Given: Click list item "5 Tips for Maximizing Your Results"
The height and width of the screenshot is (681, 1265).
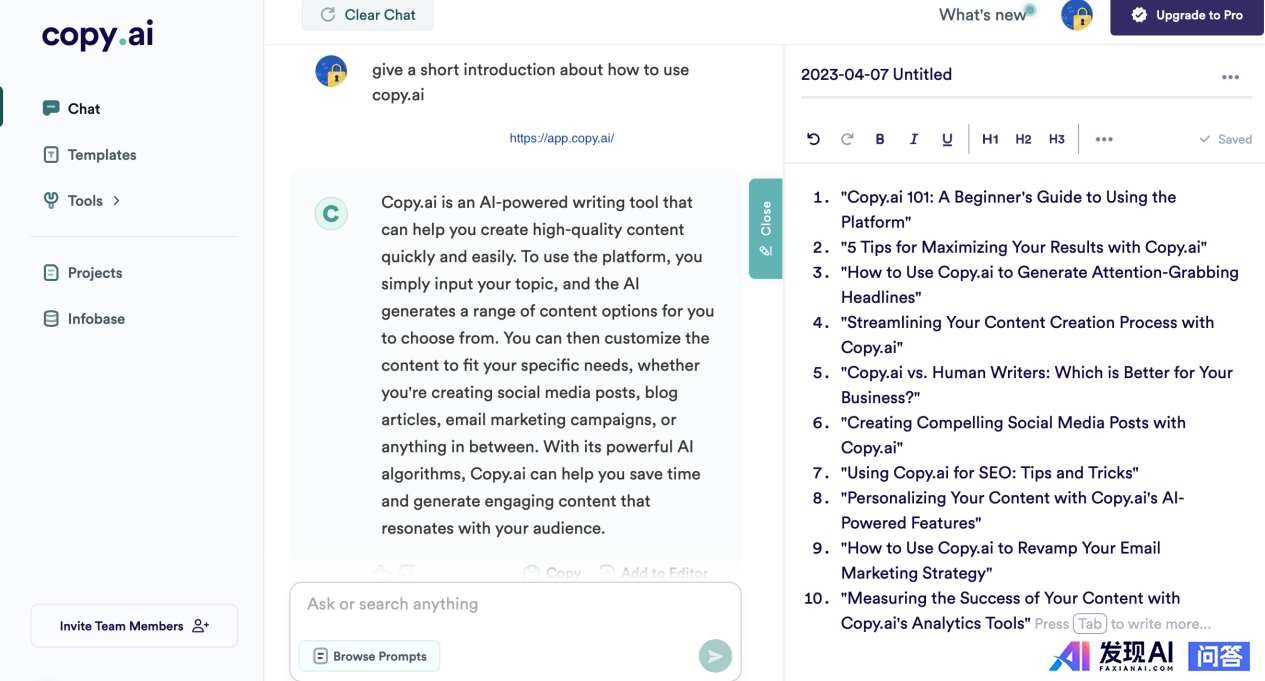Looking at the screenshot, I should pyautogui.click(x=1024, y=247).
